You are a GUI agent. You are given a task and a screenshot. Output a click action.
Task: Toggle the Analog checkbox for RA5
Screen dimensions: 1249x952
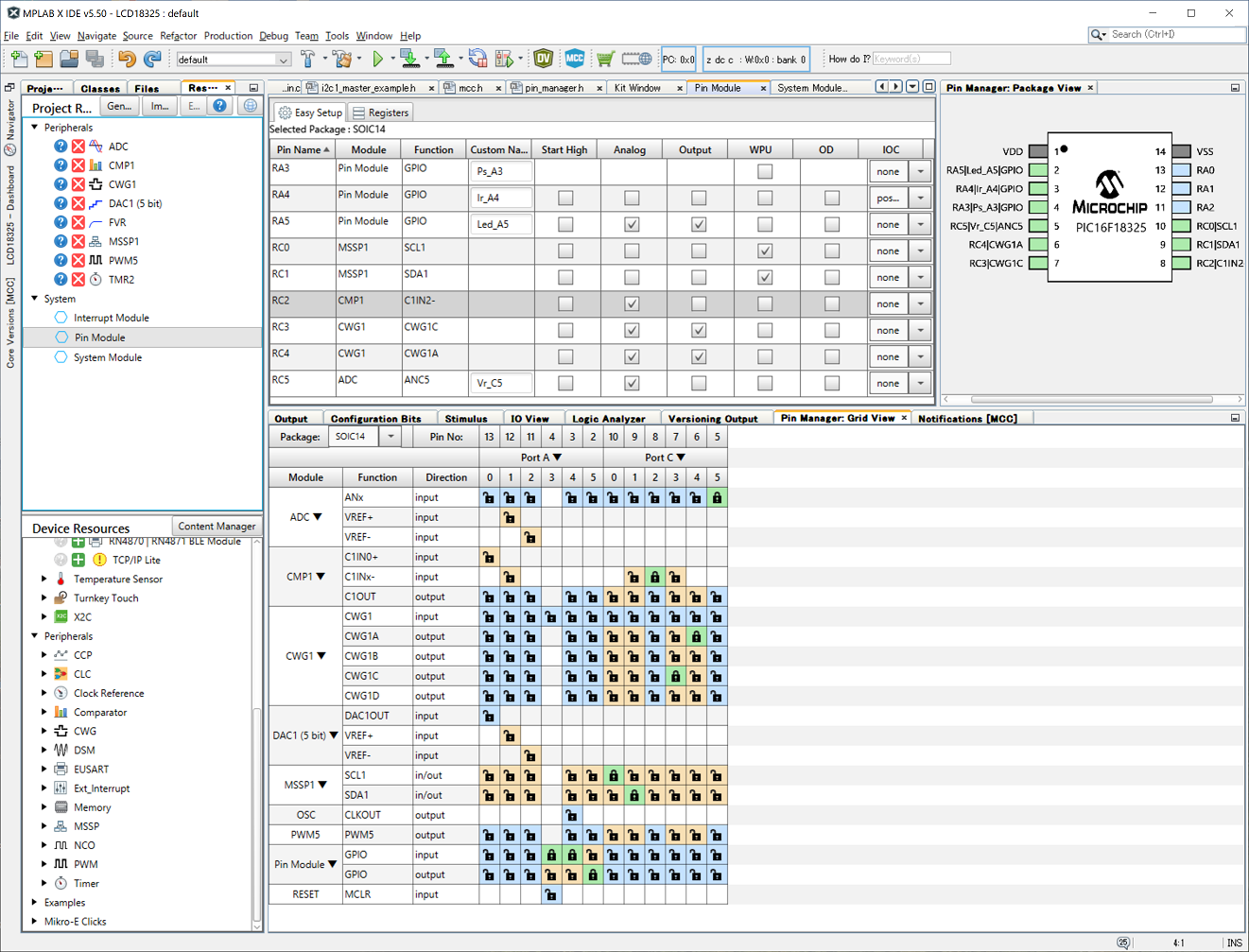coord(632,225)
